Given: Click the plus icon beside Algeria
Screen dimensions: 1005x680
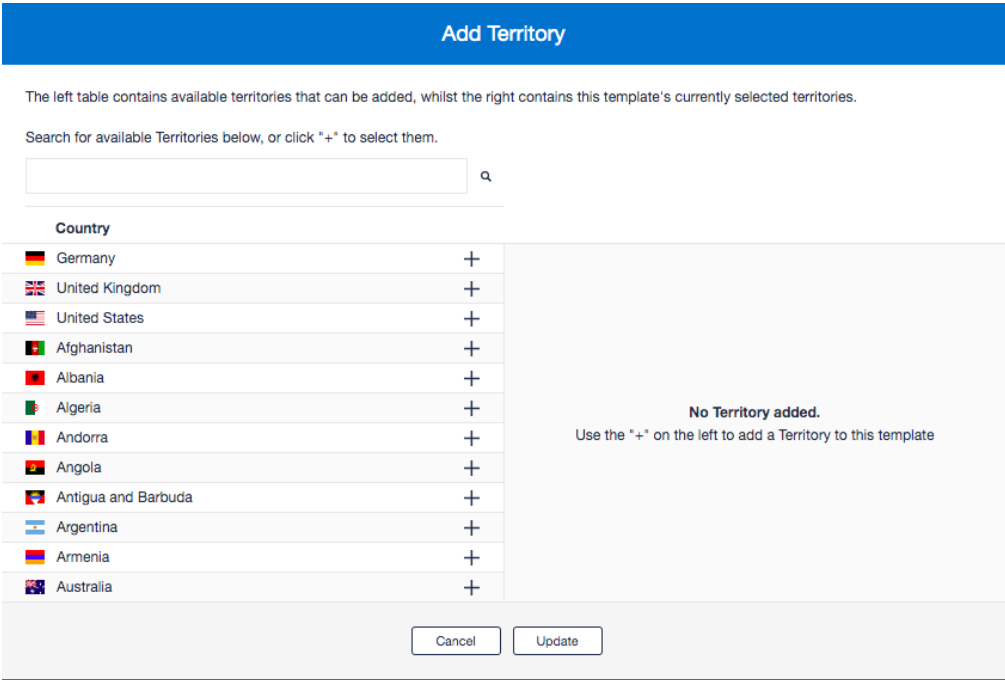Looking at the screenshot, I should click(x=472, y=408).
